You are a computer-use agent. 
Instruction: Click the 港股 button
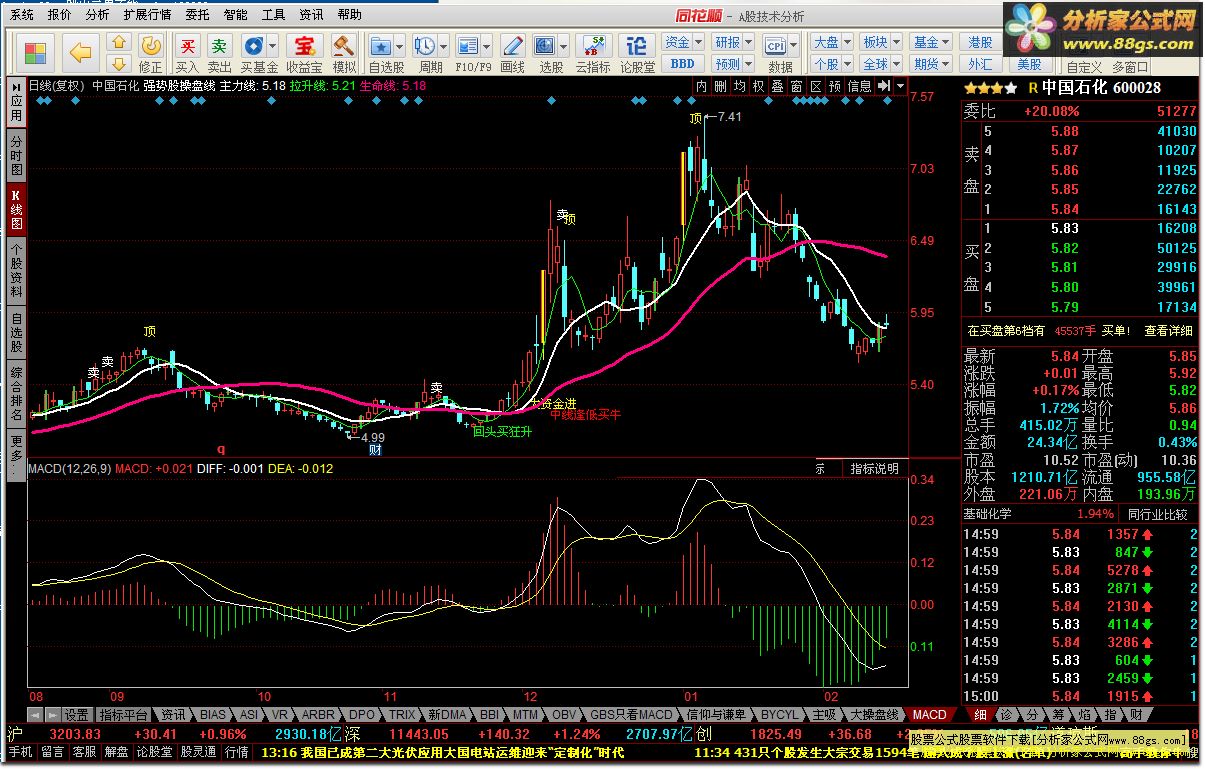click(x=980, y=42)
